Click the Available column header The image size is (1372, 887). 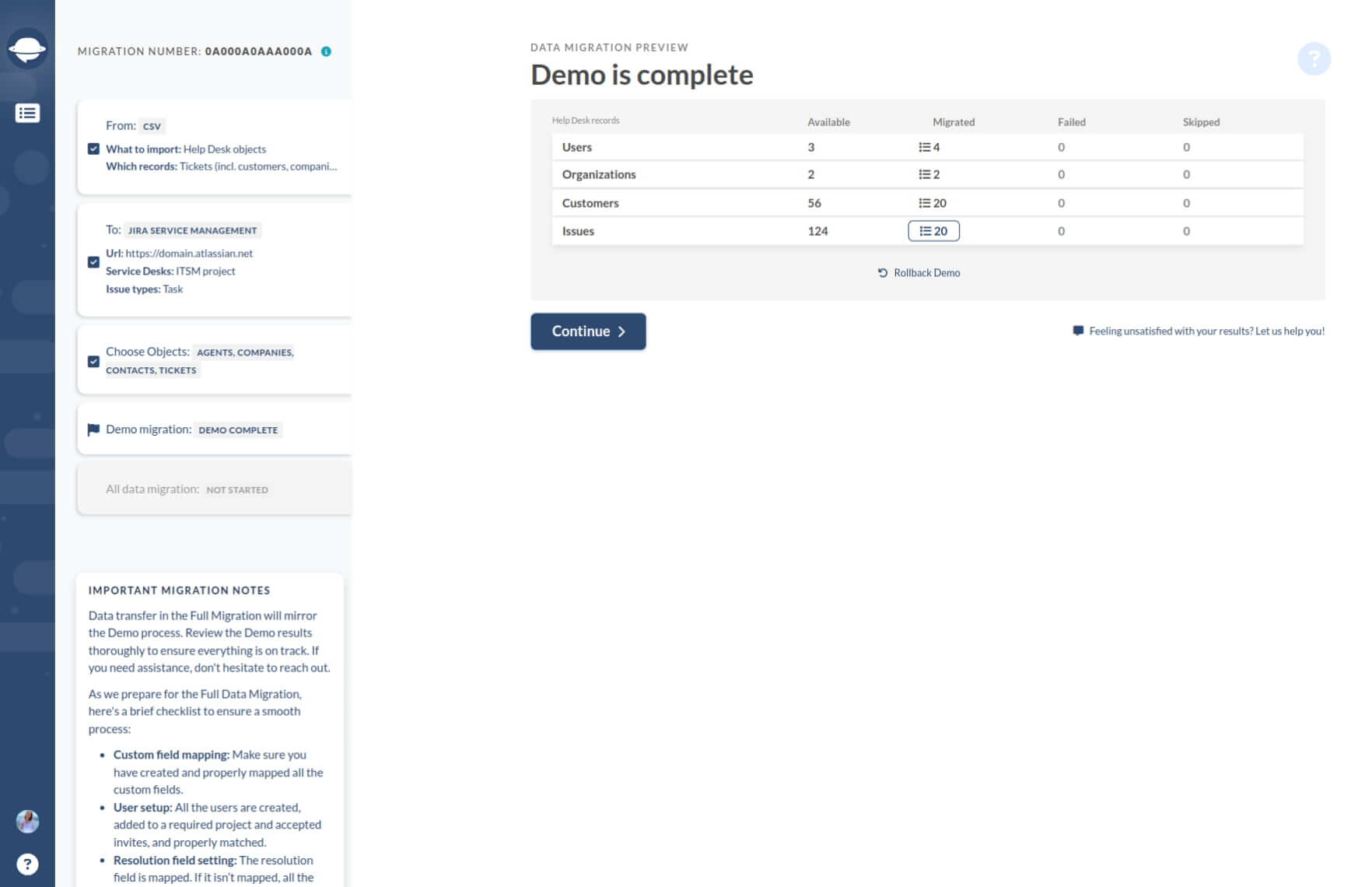828,122
